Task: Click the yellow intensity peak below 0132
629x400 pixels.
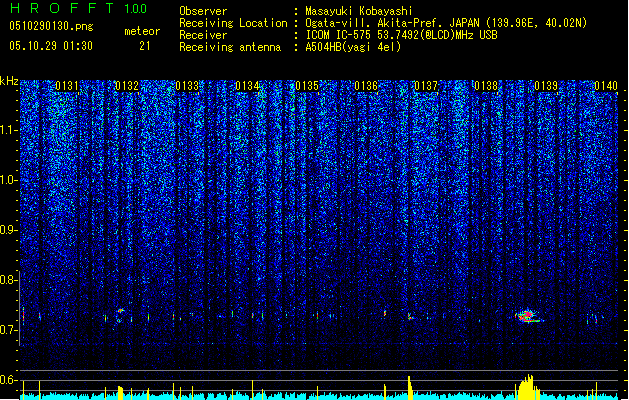Action: tap(120, 393)
